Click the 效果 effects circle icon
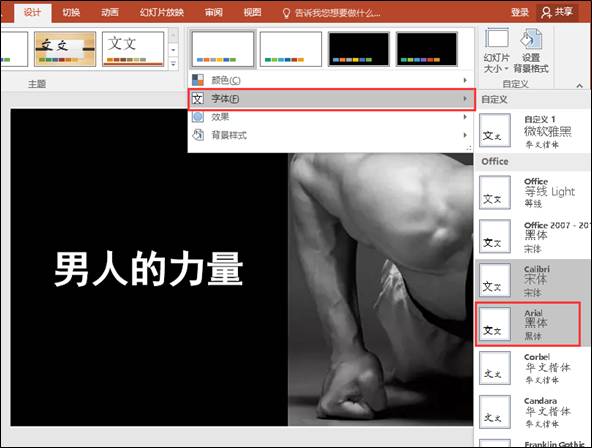Viewport: 592px width, 448px height. [198, 117]
